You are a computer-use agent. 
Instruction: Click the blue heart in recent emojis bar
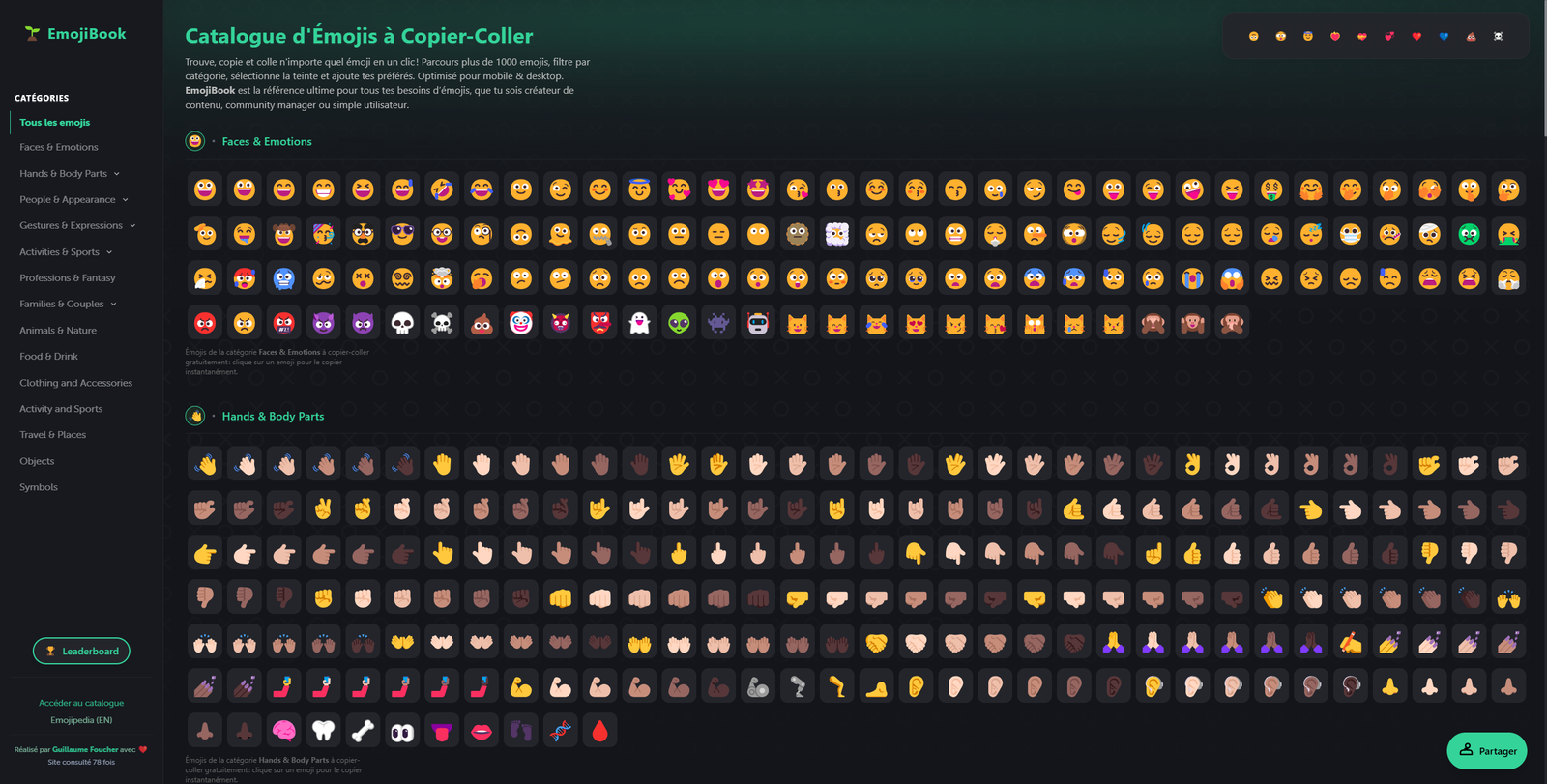coord(1444,36)
